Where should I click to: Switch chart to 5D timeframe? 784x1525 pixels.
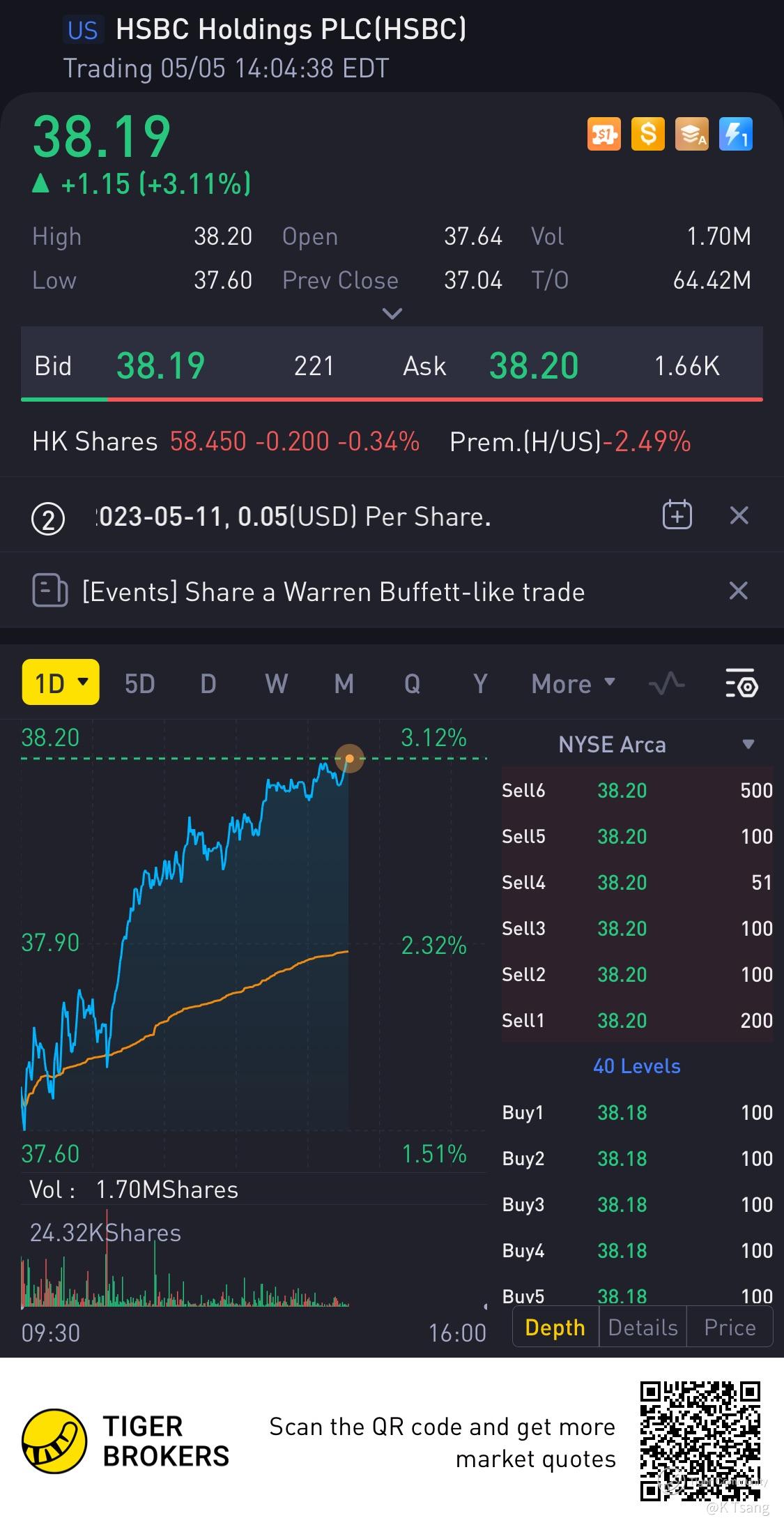click(139, 683)
